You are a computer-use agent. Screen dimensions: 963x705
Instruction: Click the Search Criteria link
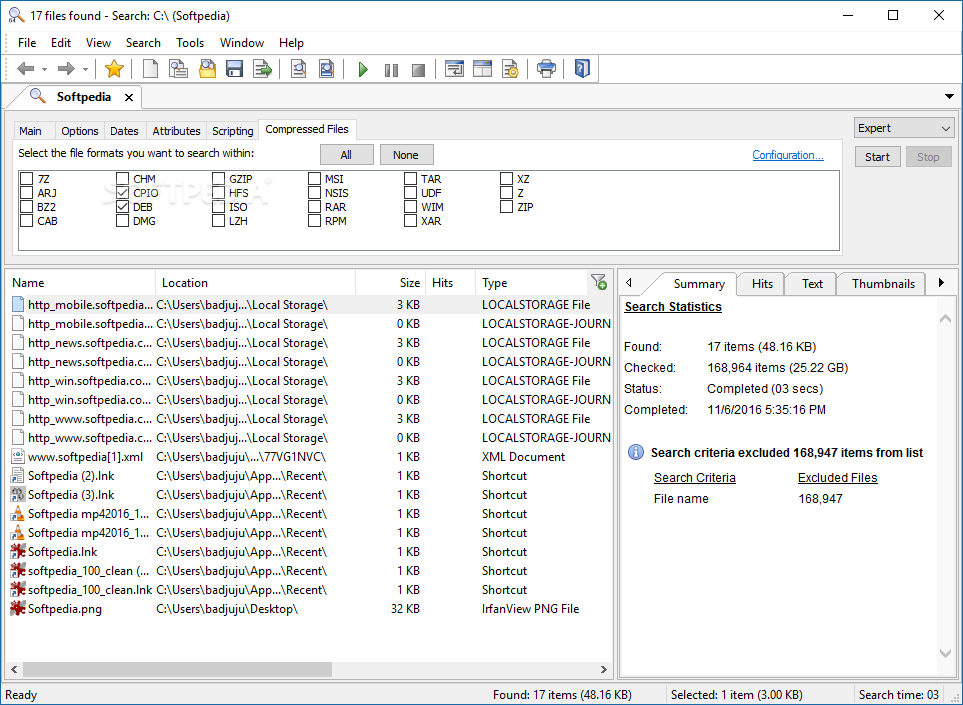point(695,478)
